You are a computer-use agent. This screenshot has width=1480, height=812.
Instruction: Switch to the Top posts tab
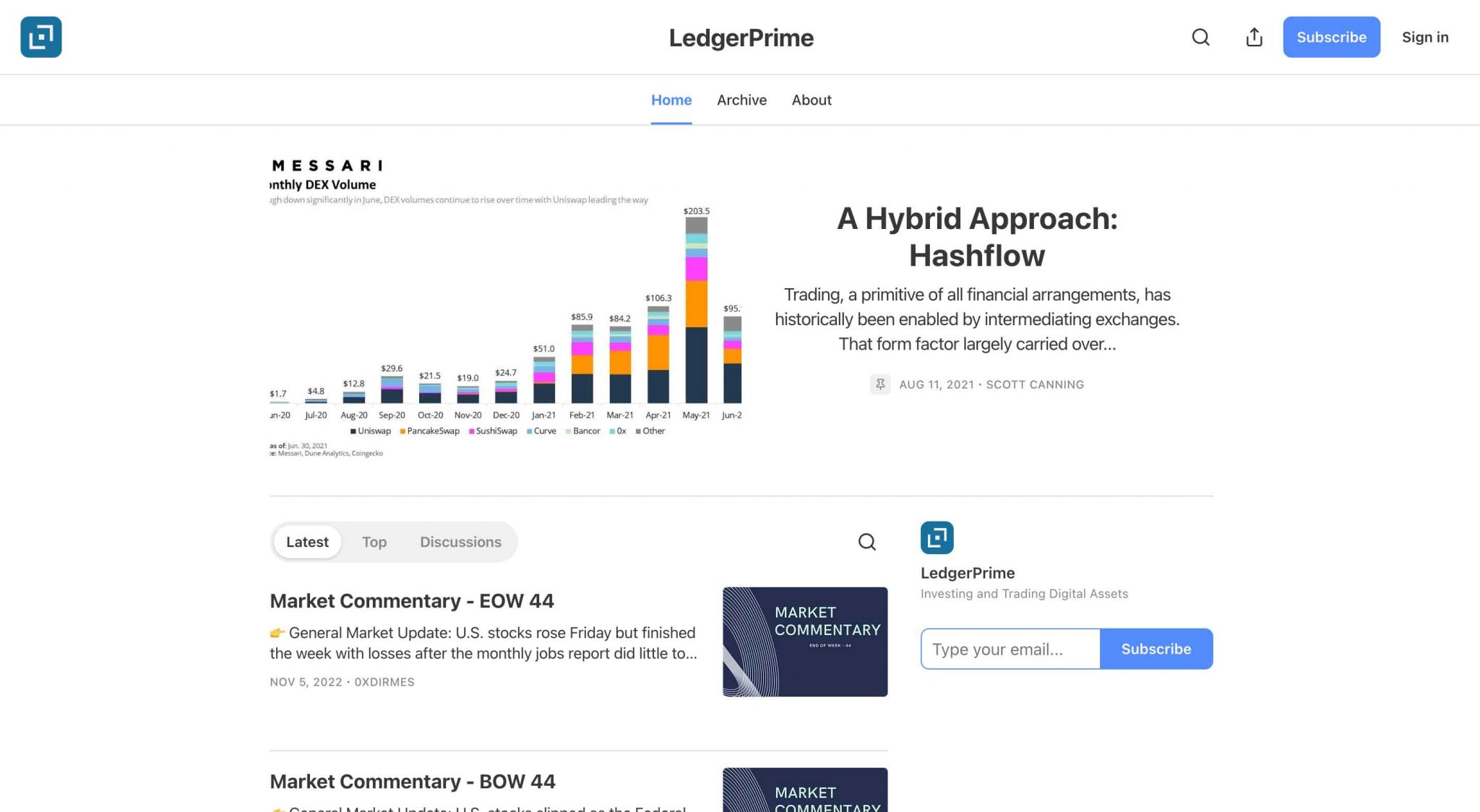[x=374, y=542]
